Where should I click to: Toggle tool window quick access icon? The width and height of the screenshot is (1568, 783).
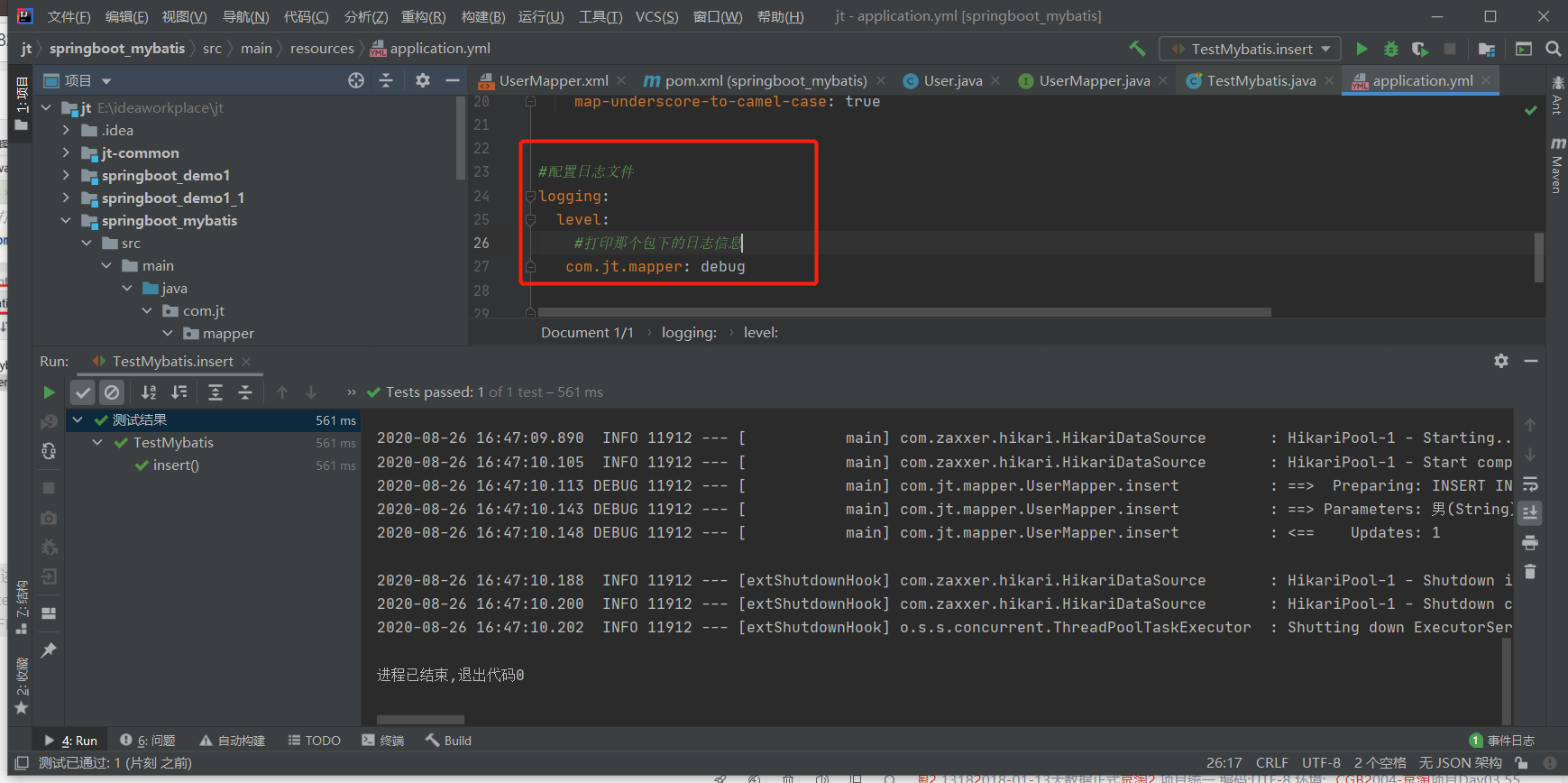click(x=22, y=763)
